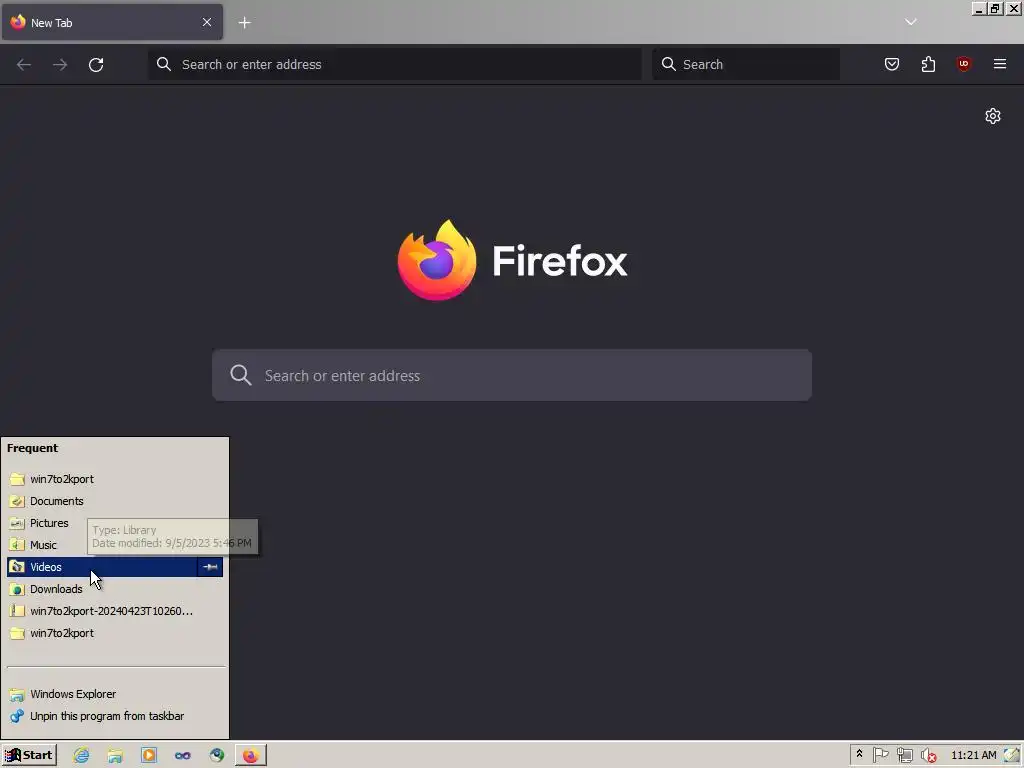Click the muted volume tray icon
The width and height of the screenshot is (1024, 768).
928,756
